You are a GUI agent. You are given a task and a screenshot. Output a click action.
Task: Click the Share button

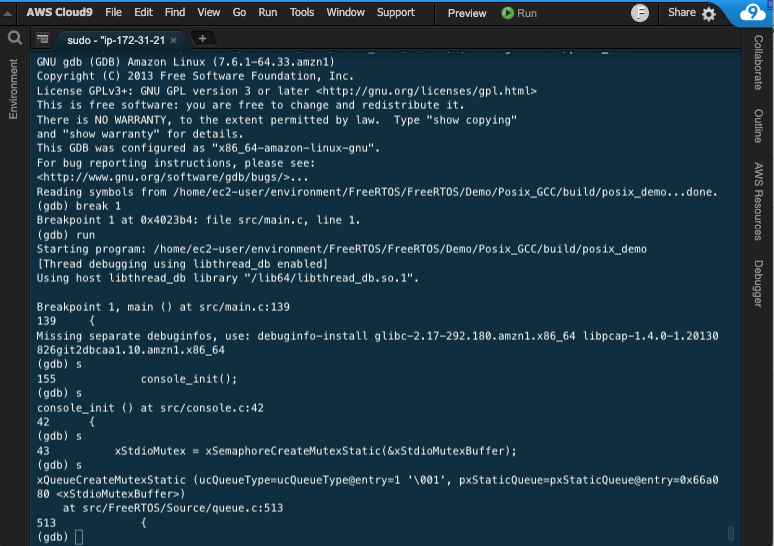pos(682,12)
